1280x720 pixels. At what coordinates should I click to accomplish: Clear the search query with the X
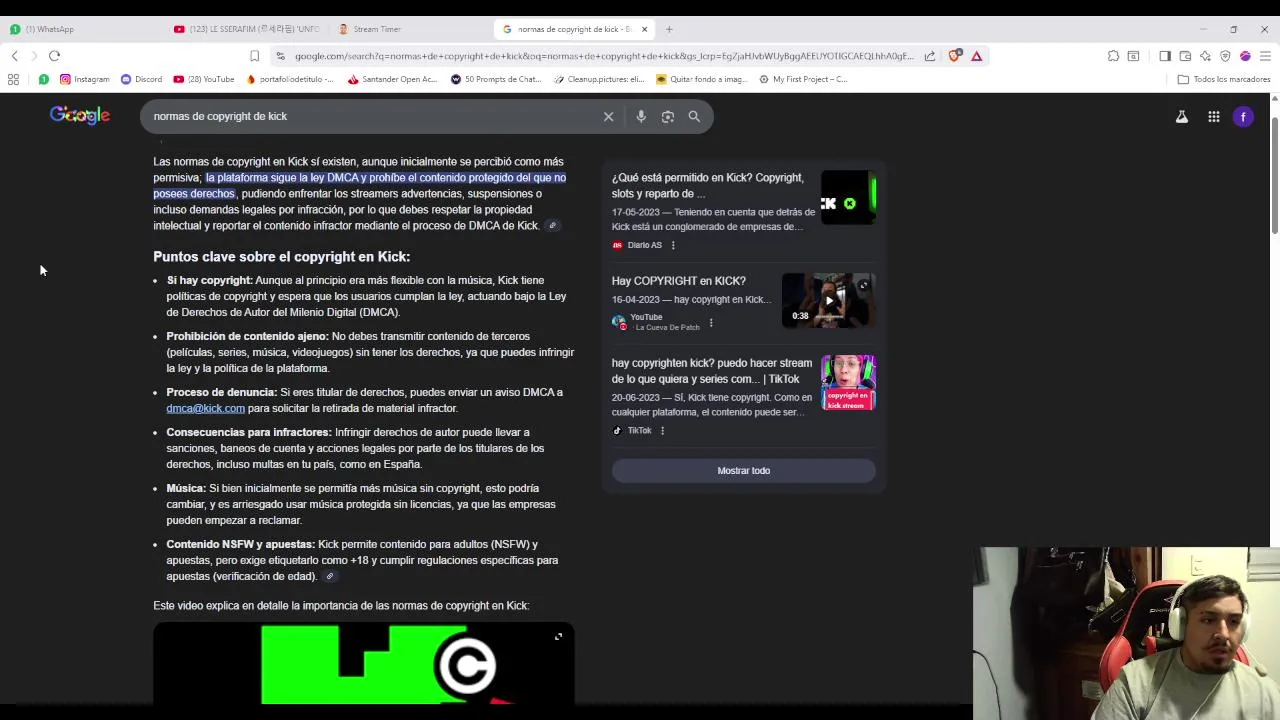[x=608, y=116]
